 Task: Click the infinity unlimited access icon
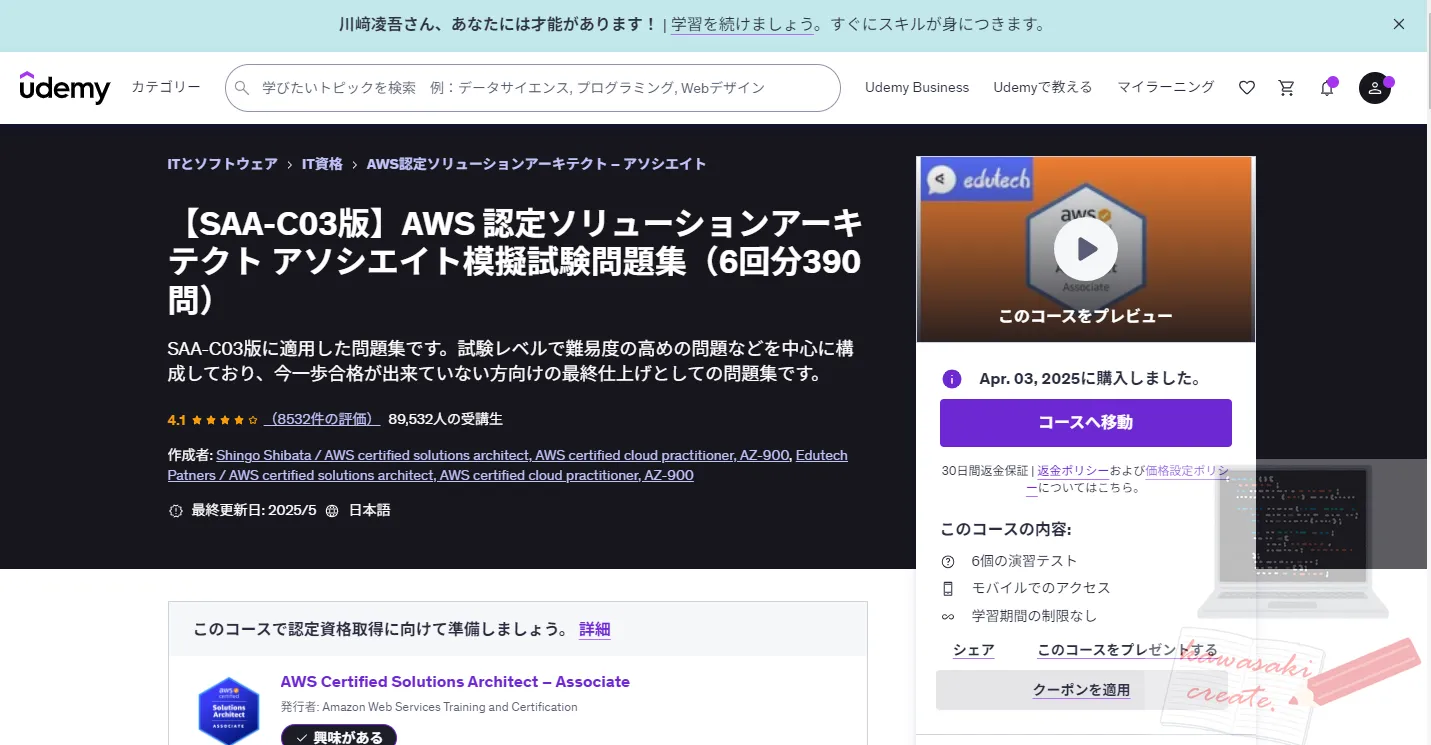pos(948,616)
